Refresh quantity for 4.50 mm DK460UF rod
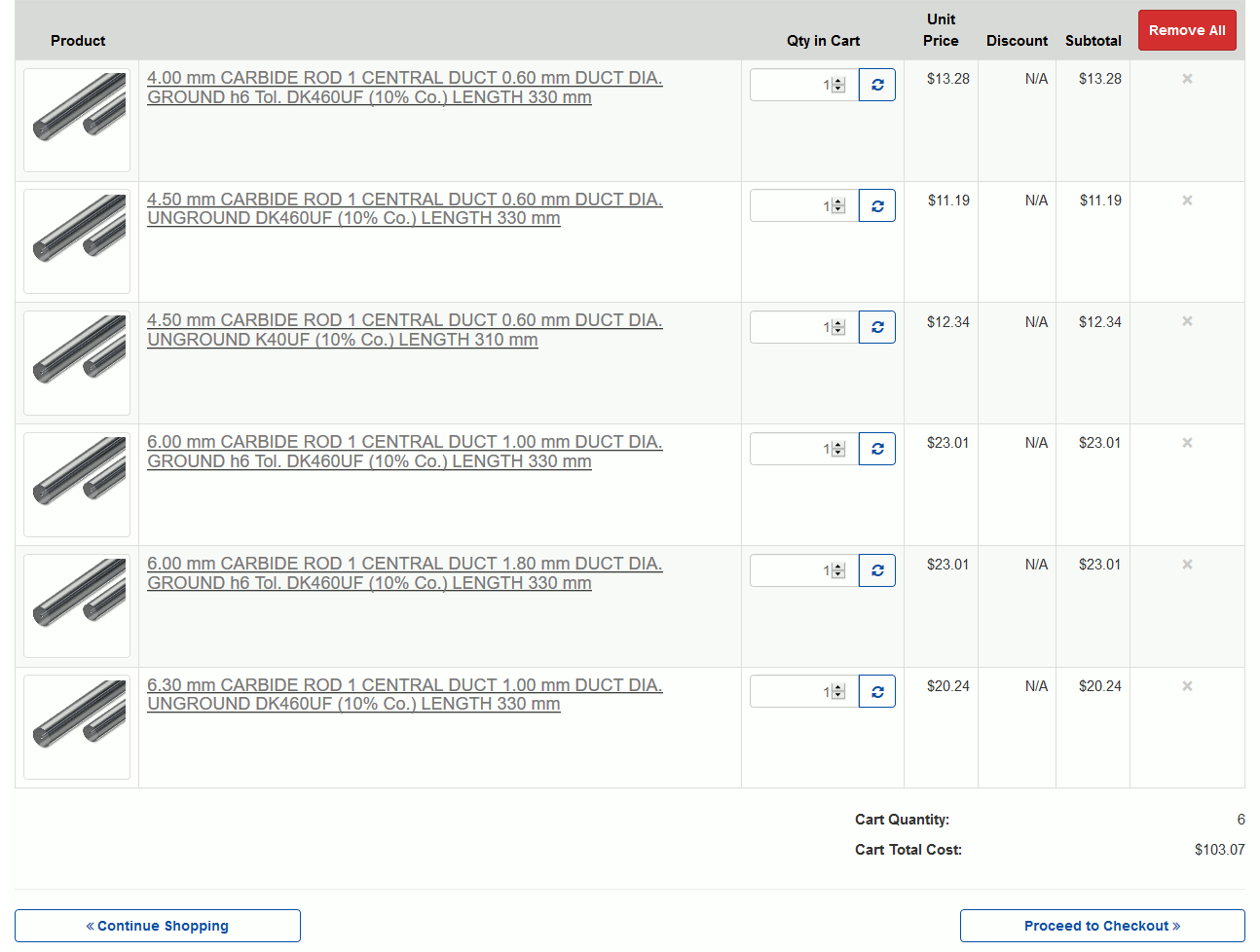Viewport: 1260px width, 952px height. 876,206
